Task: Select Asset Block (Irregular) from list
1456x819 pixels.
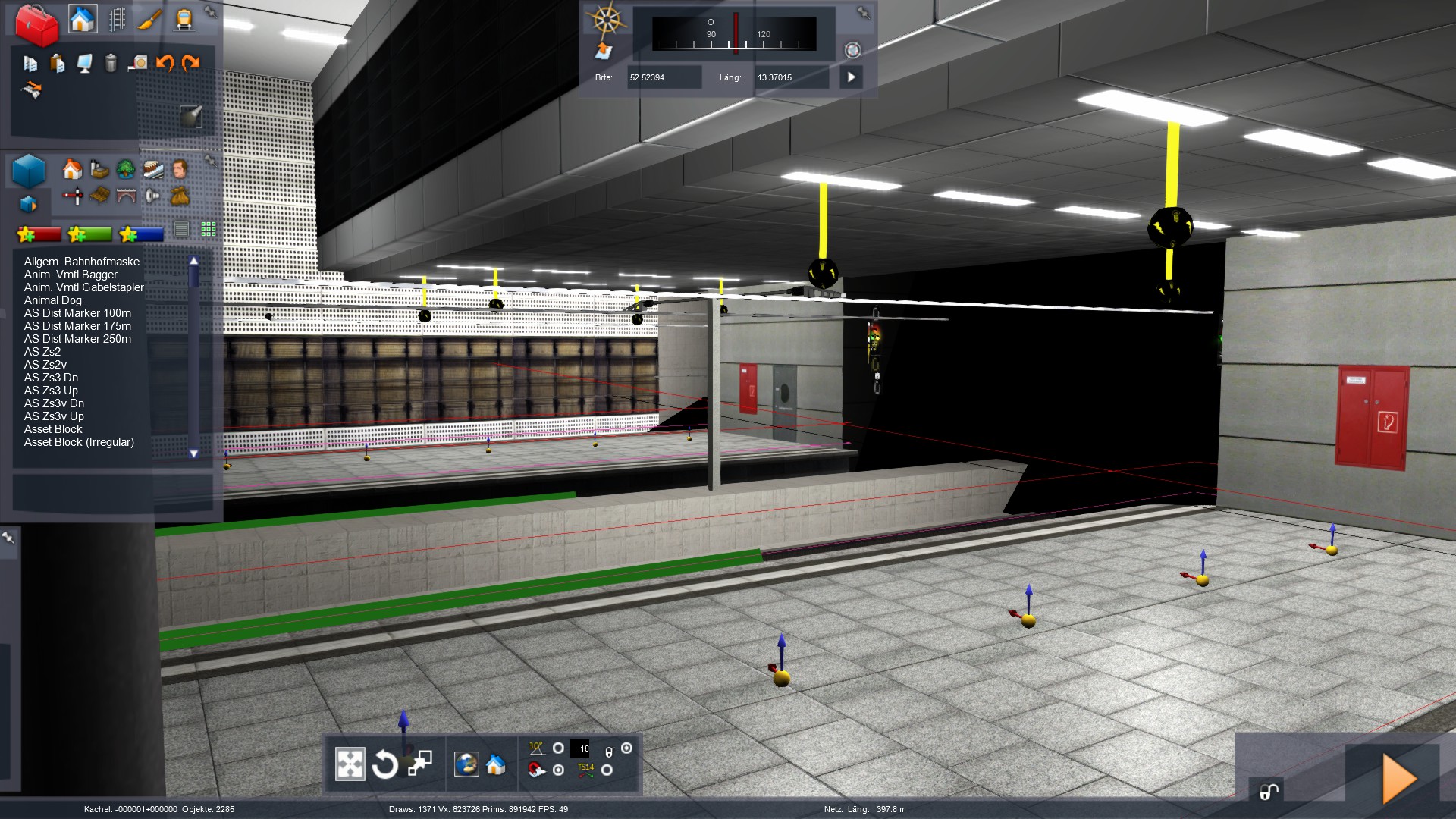Action: [x=79, y=442]
